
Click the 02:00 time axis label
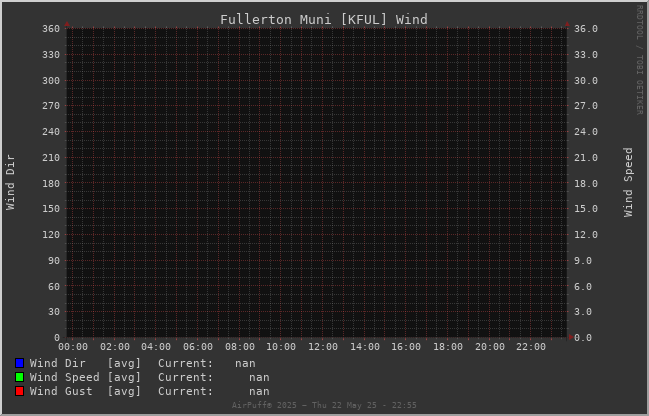click(x=115, y=346)
